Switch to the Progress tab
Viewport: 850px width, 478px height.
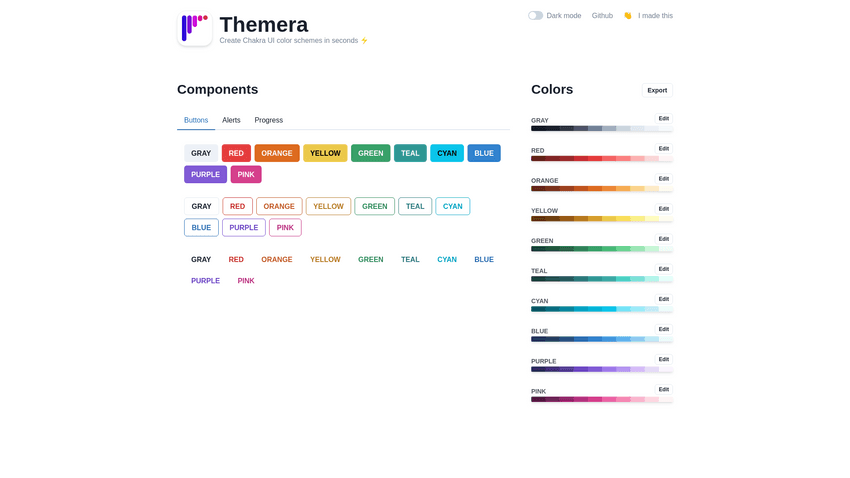[x=268, y=120]
